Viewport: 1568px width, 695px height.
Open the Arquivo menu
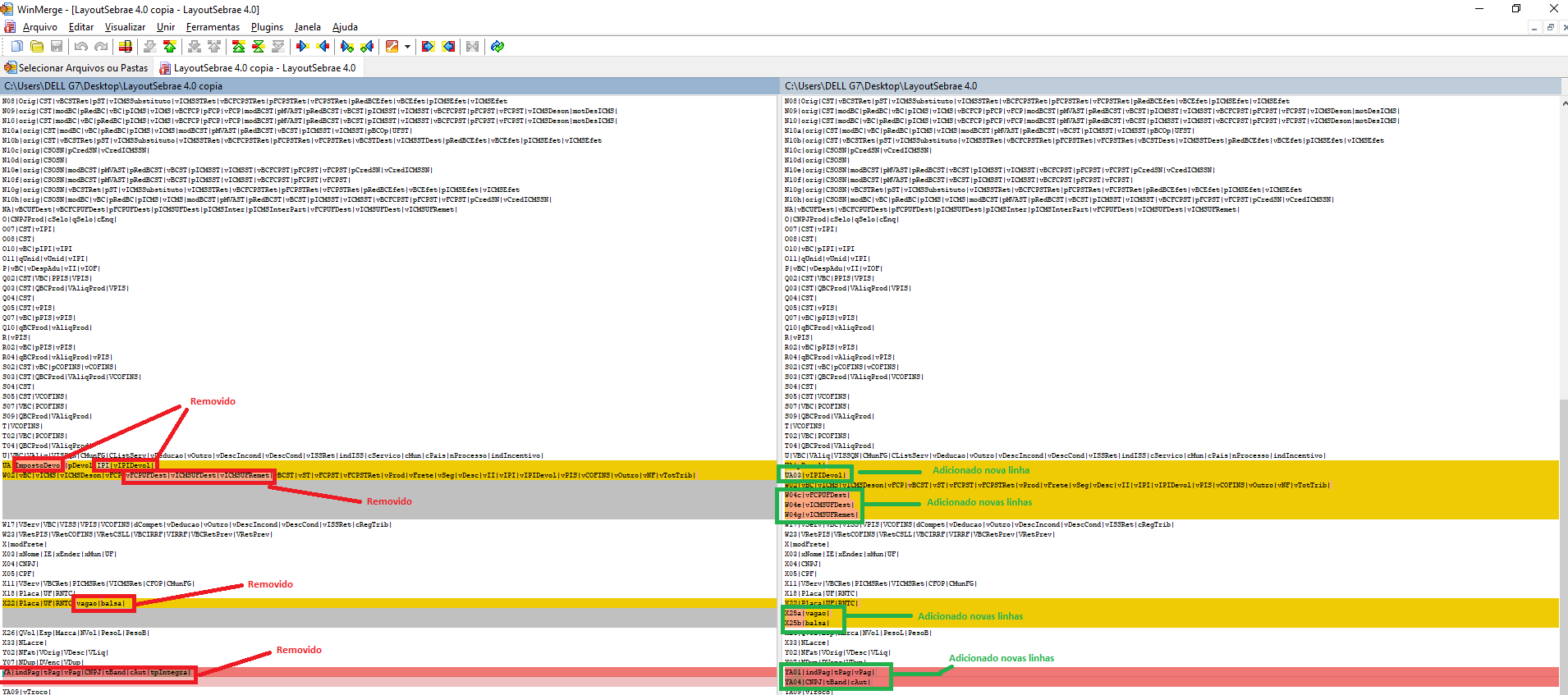40,27
